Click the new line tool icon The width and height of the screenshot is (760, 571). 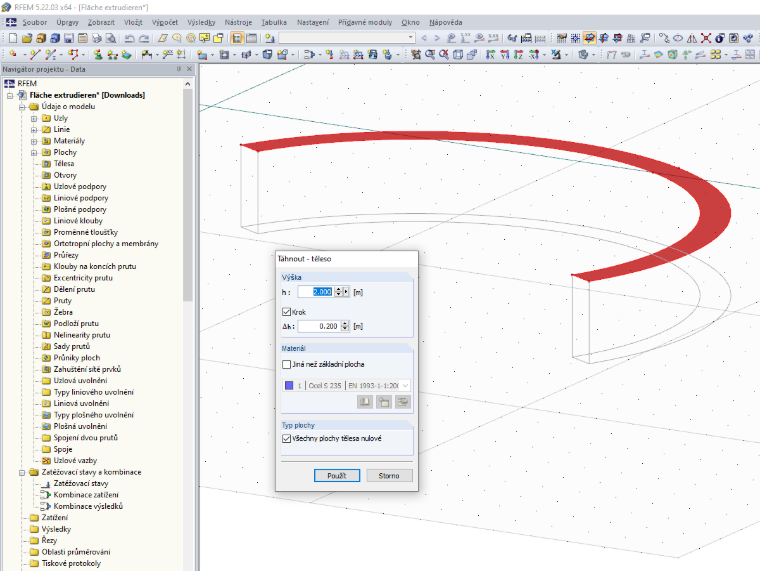pyautogui.click(x=34, y=55)
